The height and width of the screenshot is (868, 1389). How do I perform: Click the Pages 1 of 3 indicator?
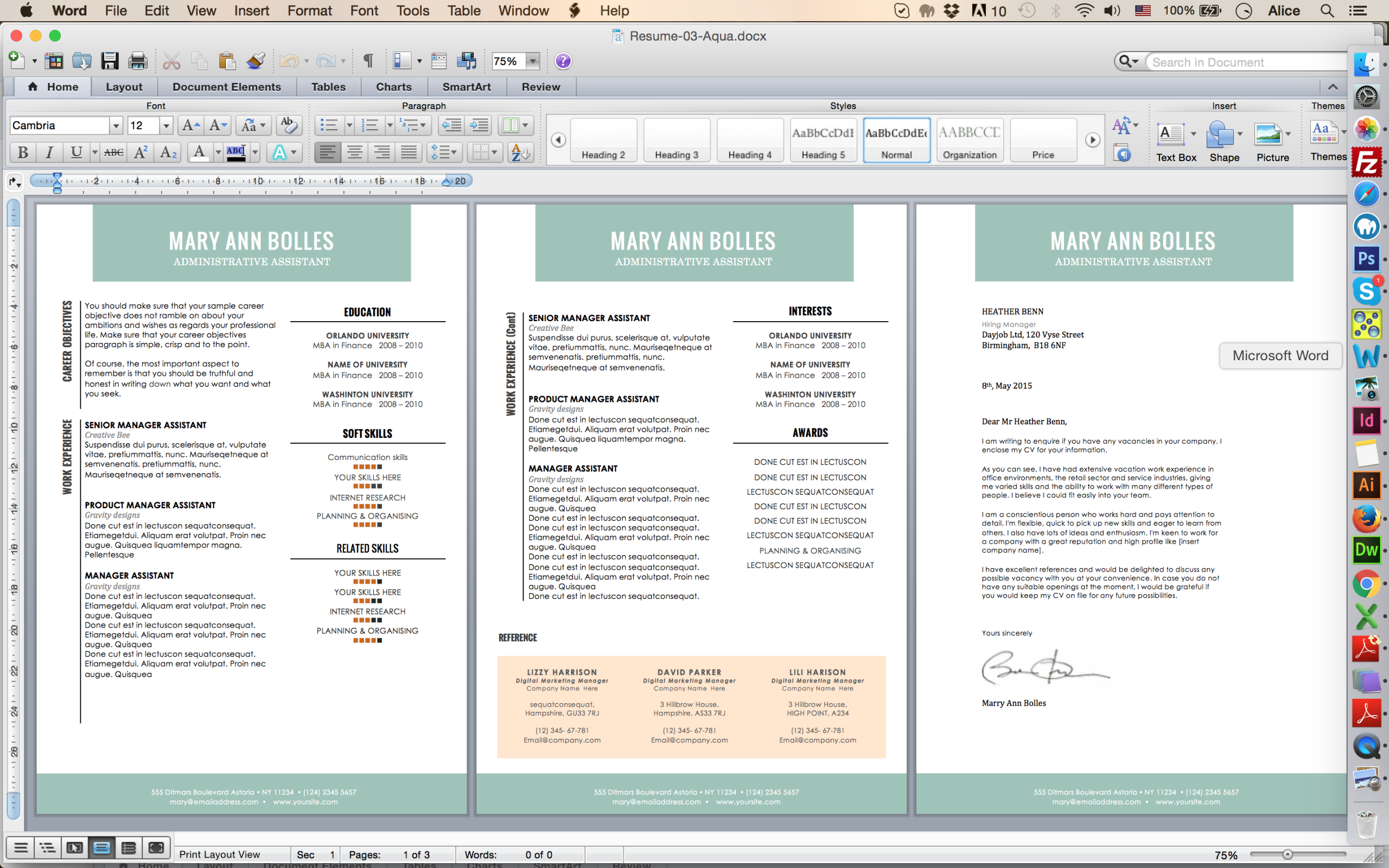coord(389,854)
